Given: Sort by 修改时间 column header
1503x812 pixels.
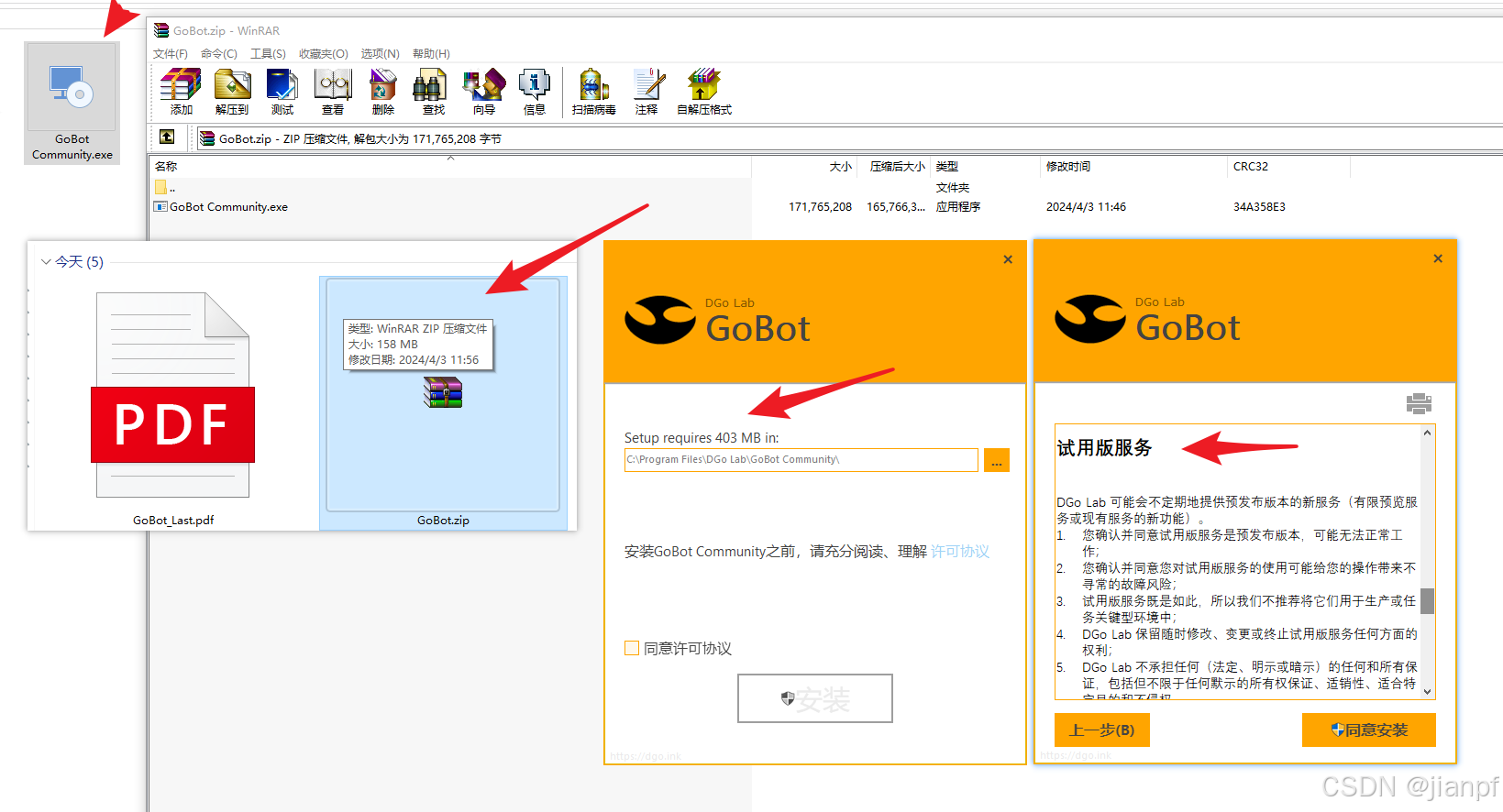Looking at the screenshot, I should click(x=1134, y=167).
